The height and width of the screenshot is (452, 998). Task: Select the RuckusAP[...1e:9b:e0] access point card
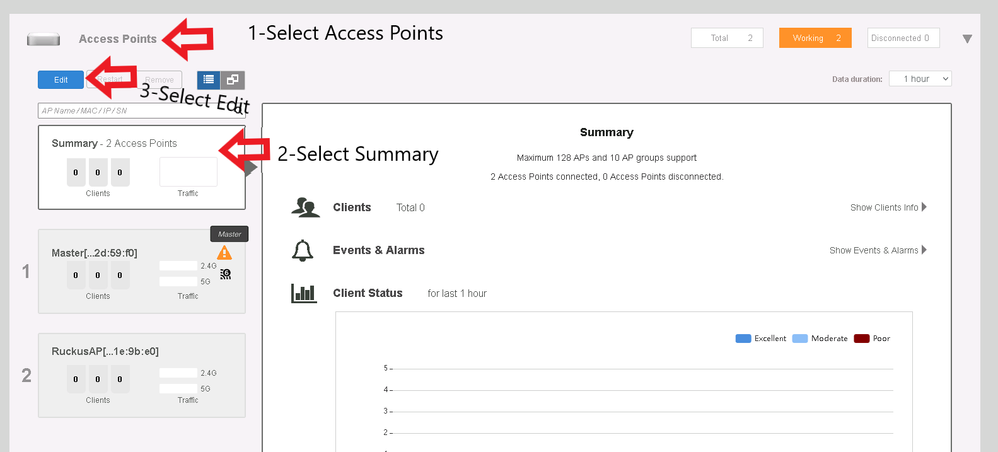141,375
